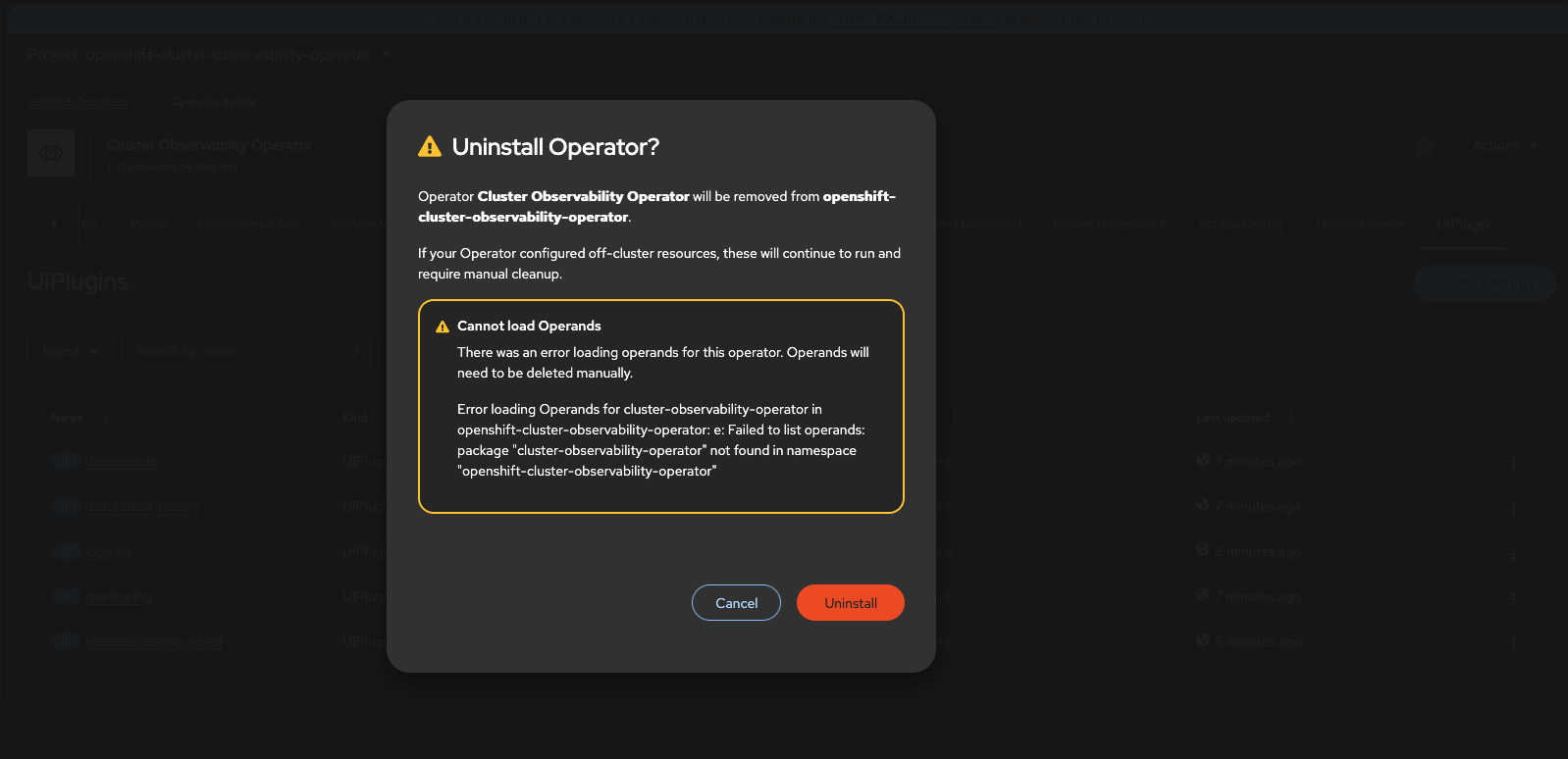Click the UIP badge in the troubleshooting-panel row
Screen dimensions: 1568x759
pos(66,641)
